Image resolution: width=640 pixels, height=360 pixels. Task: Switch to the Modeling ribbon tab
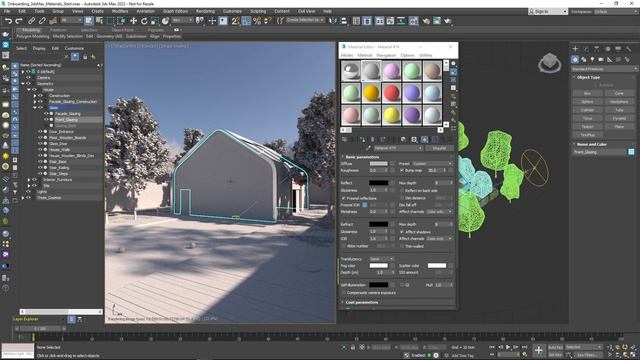click(x=31, y=30)
